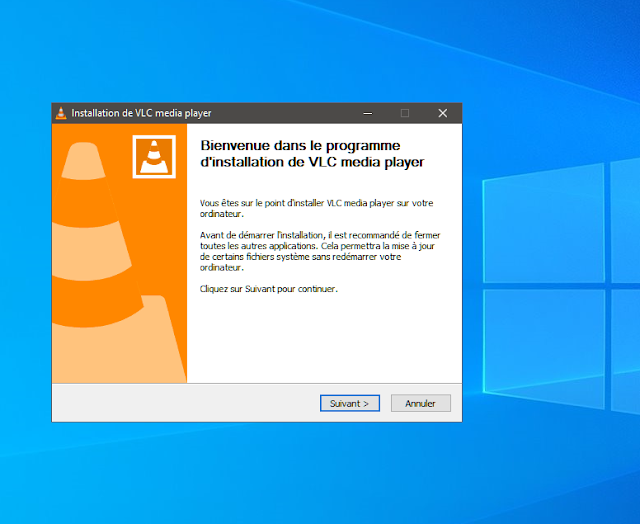The image size is (640, 524).
Task: Click the greyed-out maximize button
Action: [x=405, y=113]
